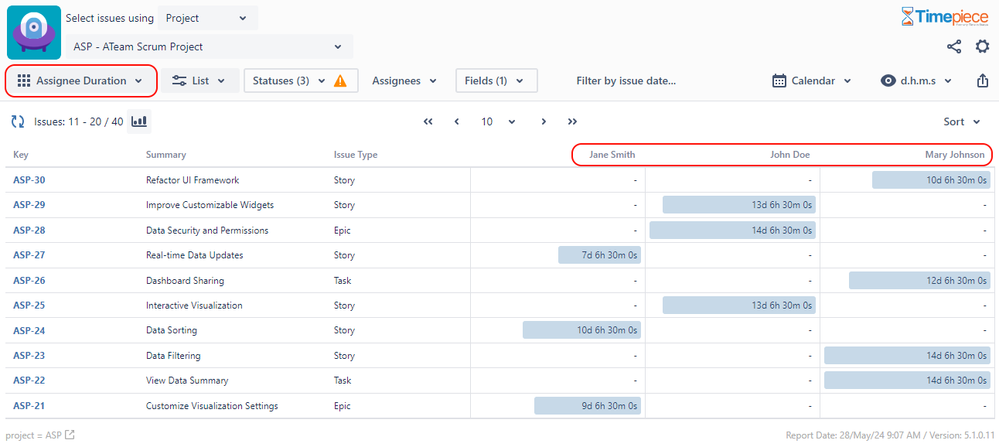Click the 13d 6h 30m 0s bar for ASP-29
The width and height of the screenshot is (999, 444).
pyautogui.click(x=739, y=205)
